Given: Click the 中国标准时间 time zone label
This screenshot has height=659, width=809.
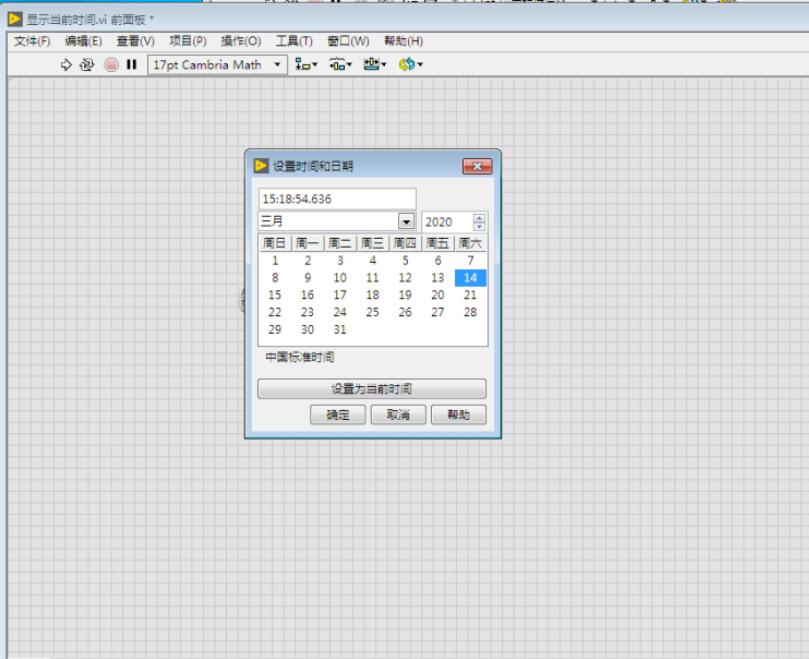Looking at the screenshot, I should point(300,357).
